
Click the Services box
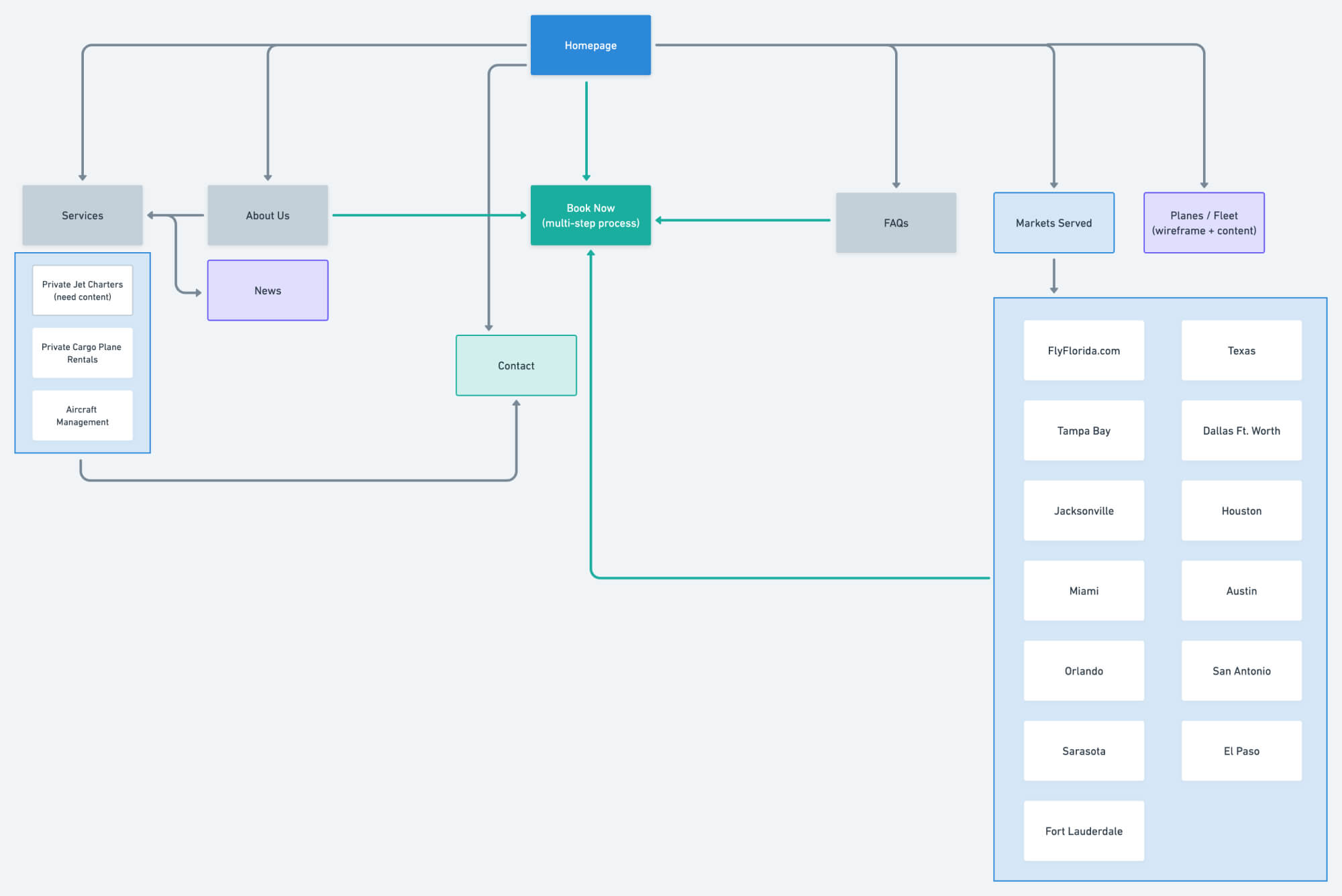(83, 215)
